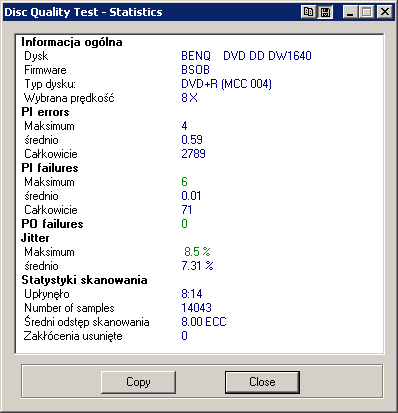Screen dimensions: 398x413
Task: Click the save floppy icon in title bar
Action: (x=325, y=12)
